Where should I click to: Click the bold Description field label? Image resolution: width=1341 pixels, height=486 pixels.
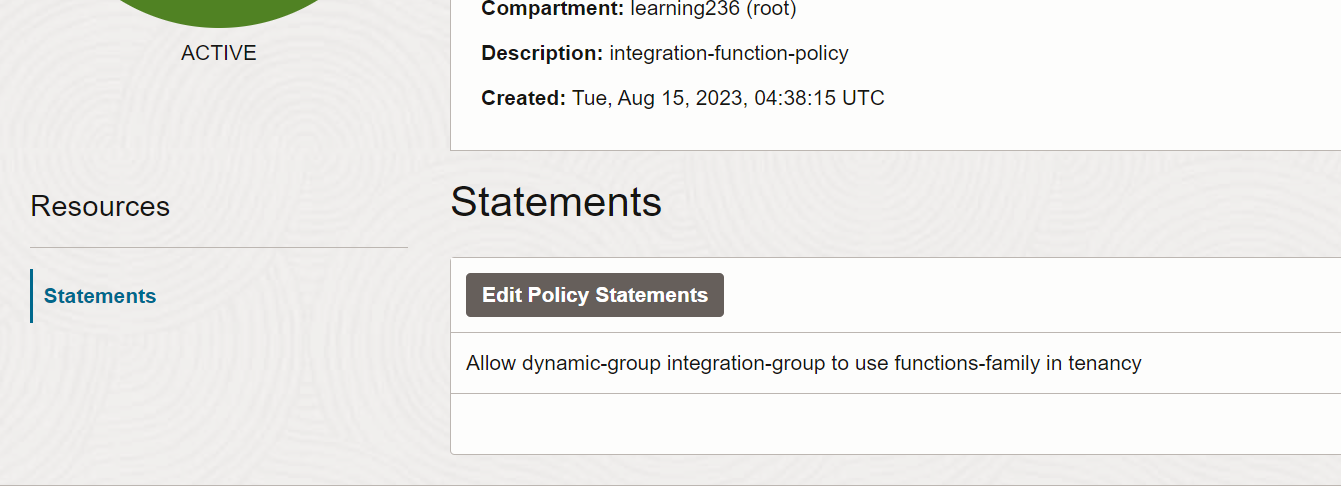pos(542,53)
